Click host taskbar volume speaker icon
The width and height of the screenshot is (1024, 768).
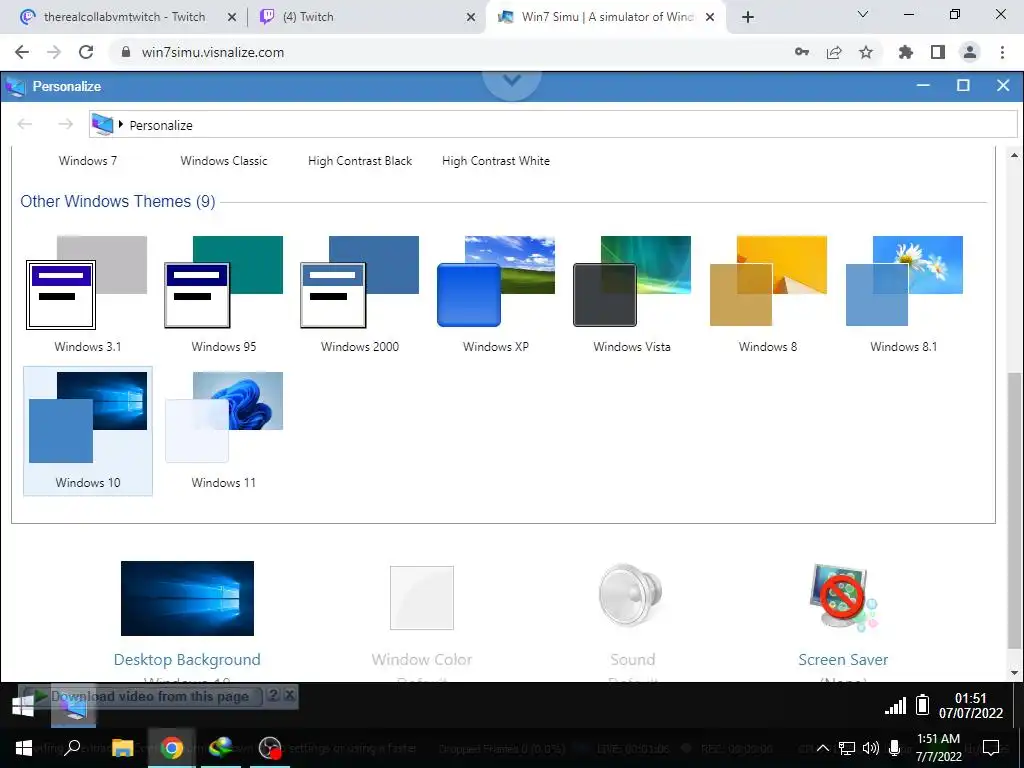(x=870, y=748)
